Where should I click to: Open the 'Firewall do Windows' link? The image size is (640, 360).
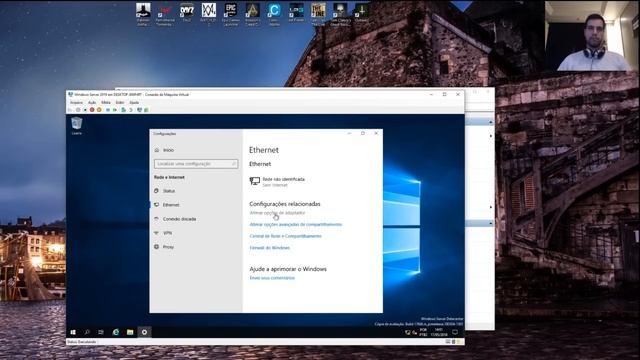point(269,248)
